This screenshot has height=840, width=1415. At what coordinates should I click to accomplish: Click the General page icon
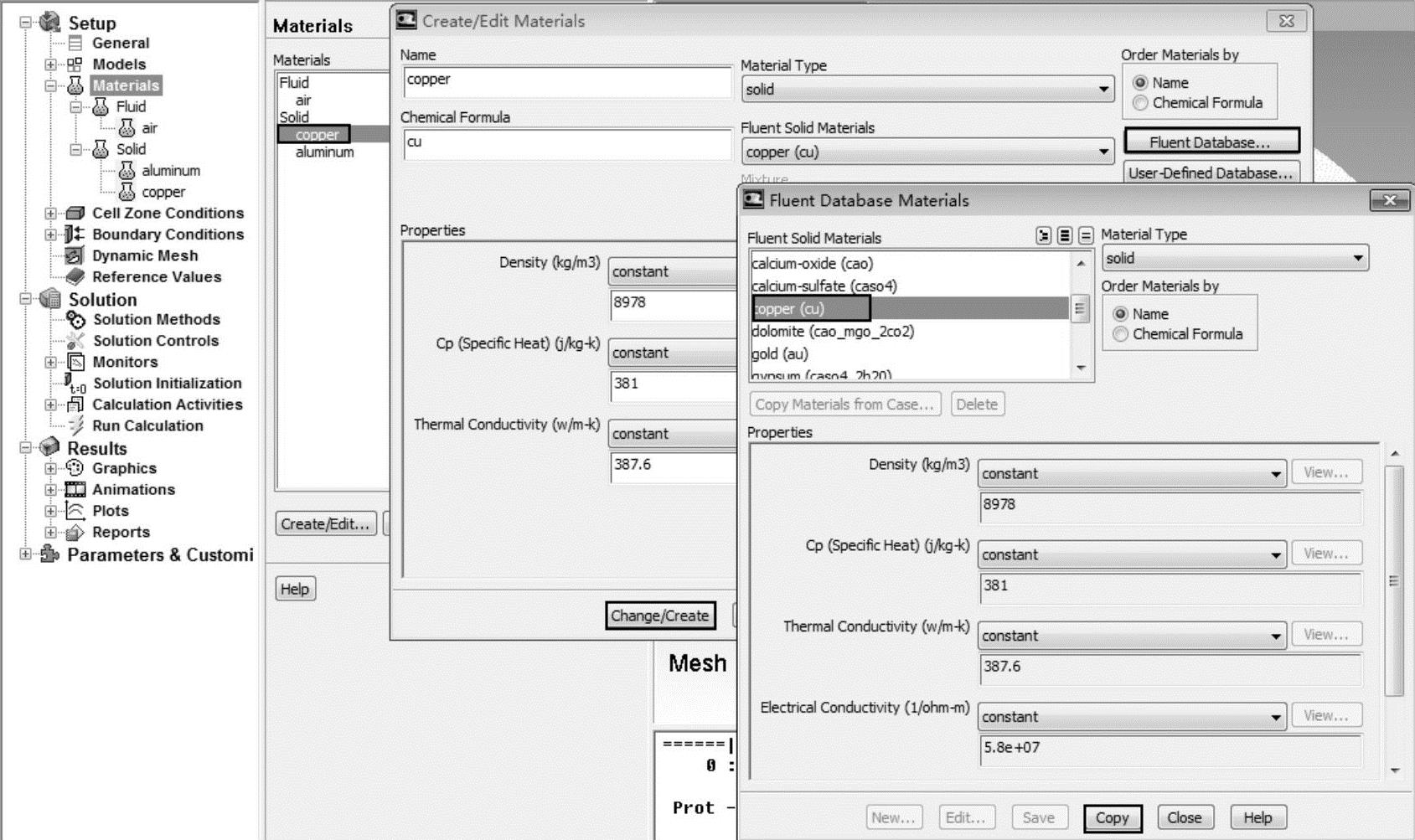tap(75, 43)
